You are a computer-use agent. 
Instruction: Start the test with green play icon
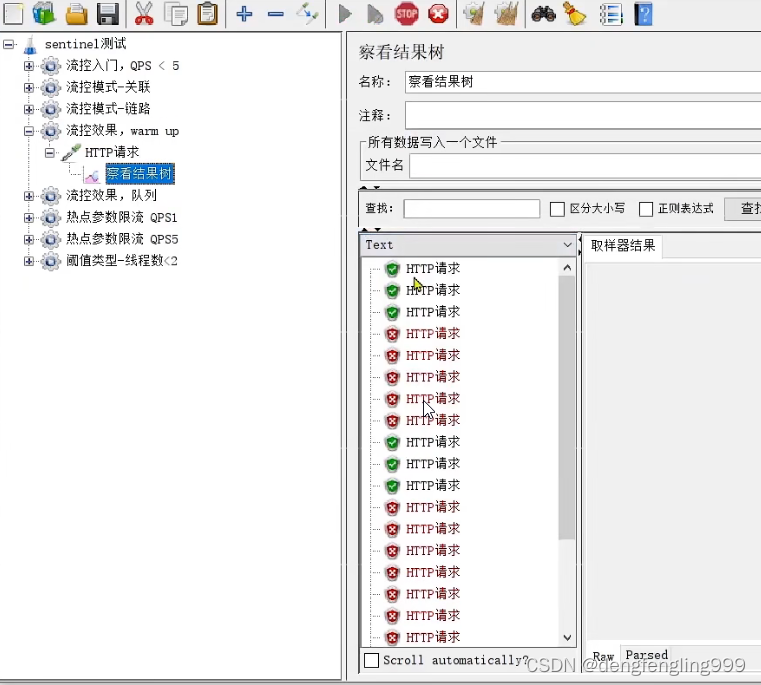point(345,14)
